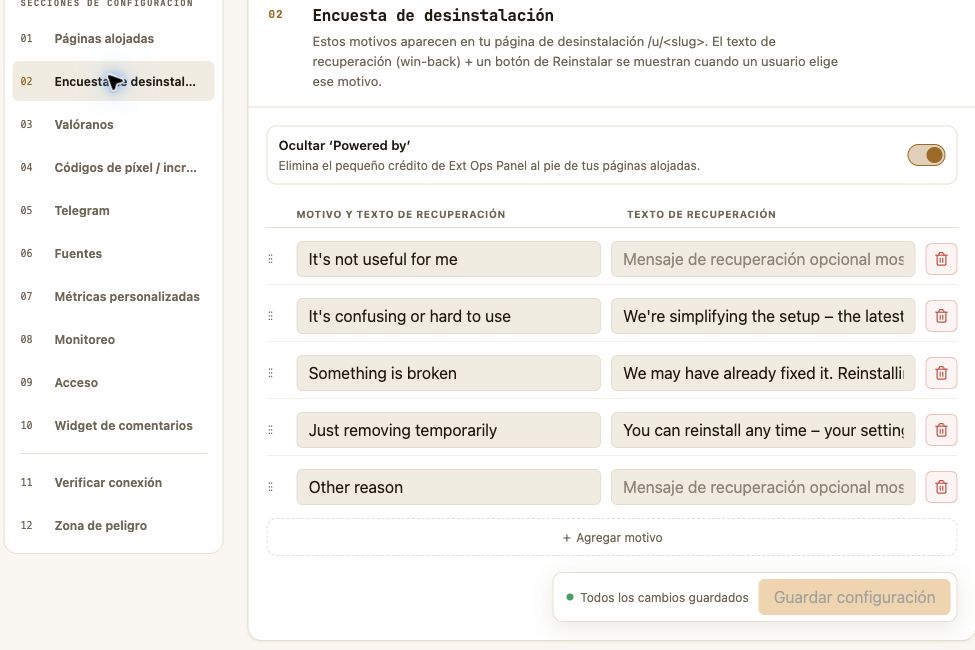Click drag handle of "It's not useful for me"
Viewport: 975px width, 650px height.
tap(270, 259)
